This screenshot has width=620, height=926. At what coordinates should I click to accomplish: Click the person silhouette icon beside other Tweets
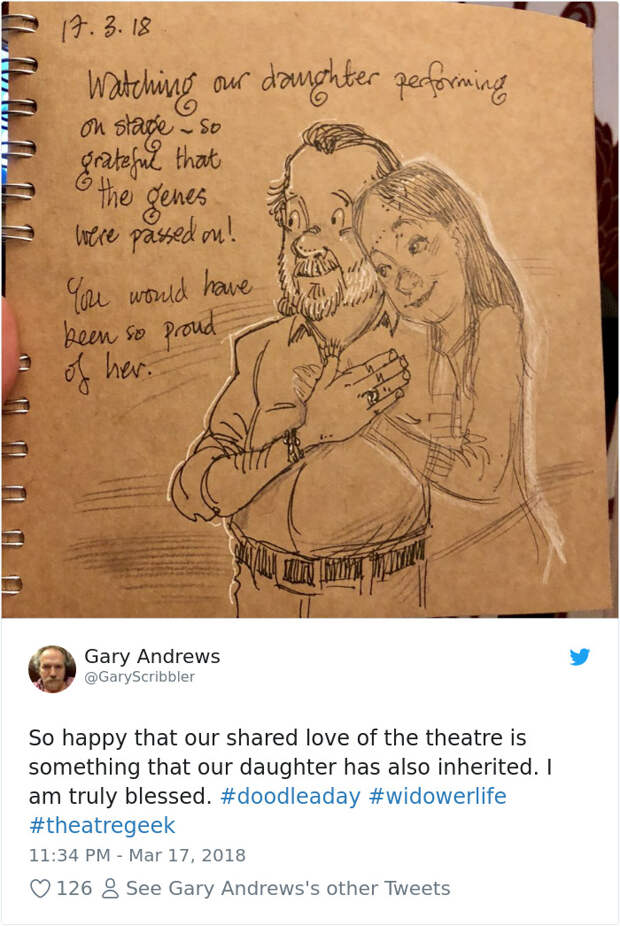pos(110,888)
